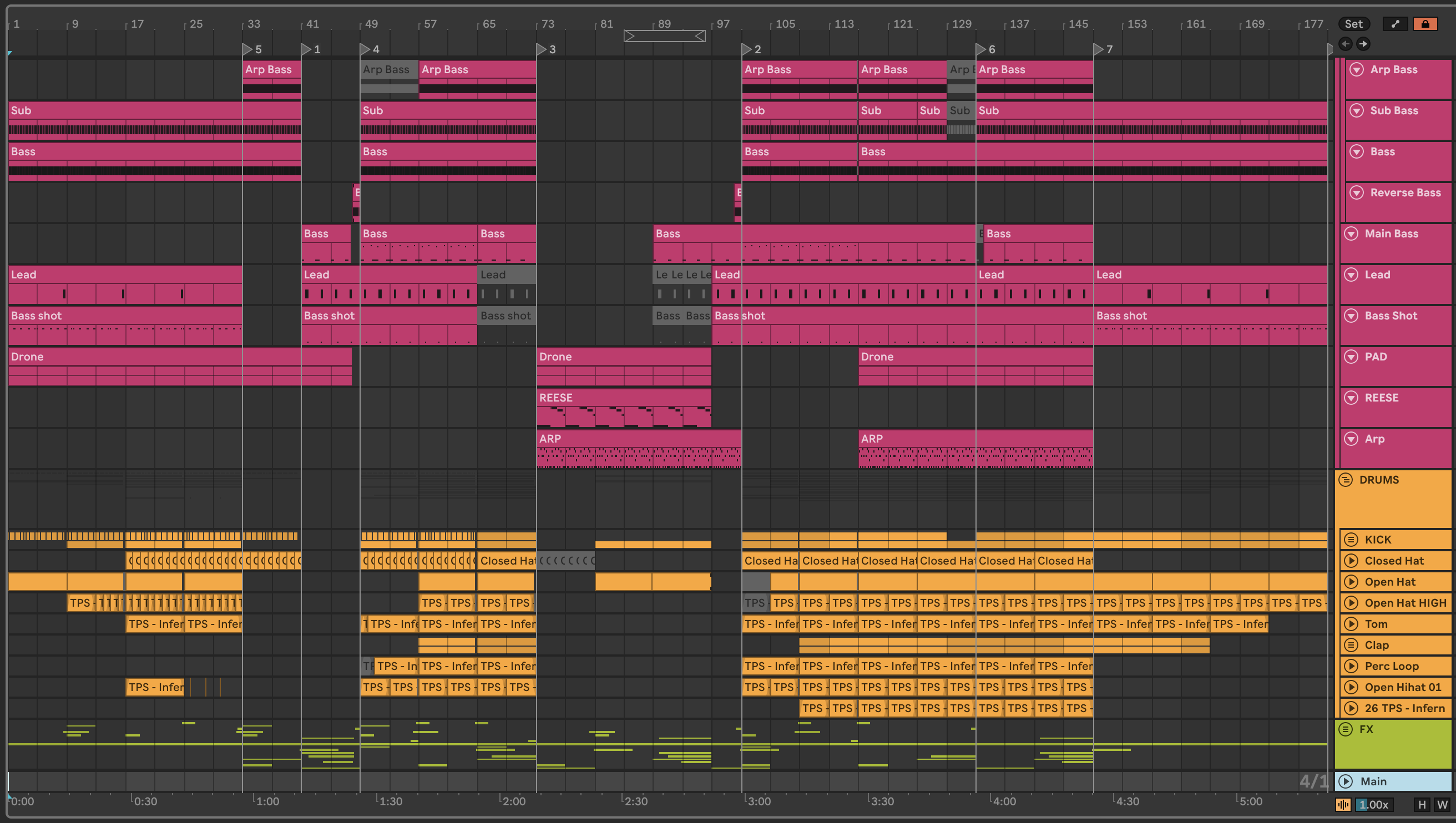Toggle the KICK group fold icon
Image resolution: width=1456 pixels, height=823 pixels.
click(x=1351, y=540)
